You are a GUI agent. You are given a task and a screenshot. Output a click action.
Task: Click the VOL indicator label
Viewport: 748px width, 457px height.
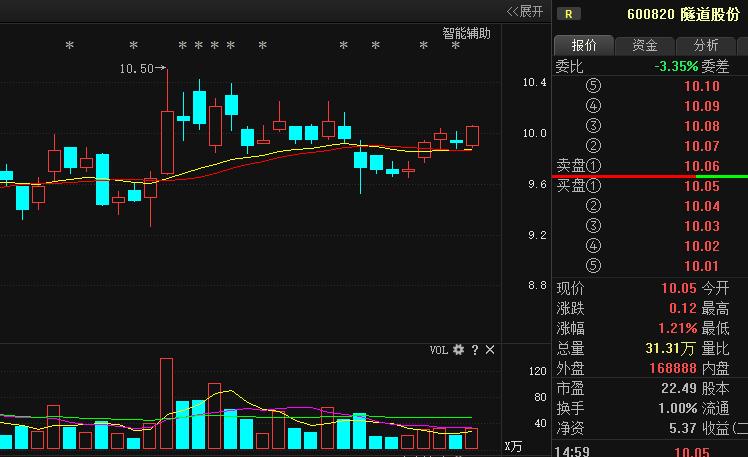click(438, 350)
